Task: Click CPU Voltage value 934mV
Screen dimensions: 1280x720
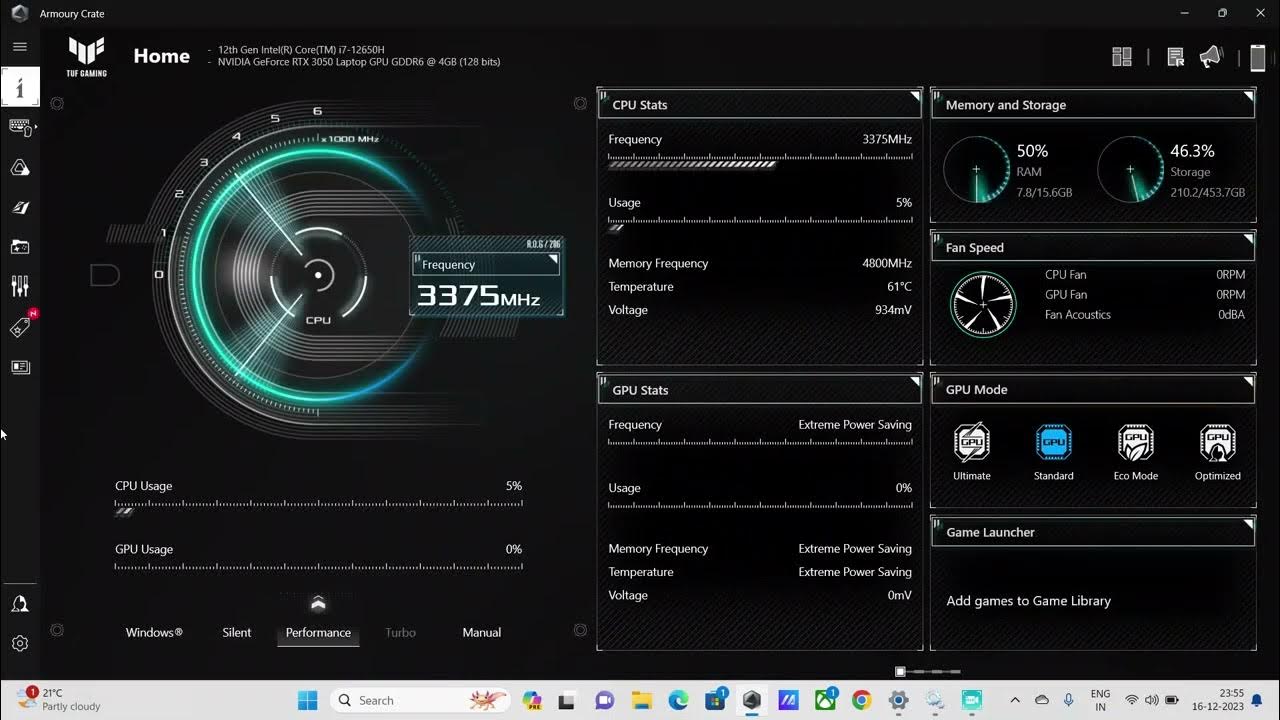Action: [893, 310]
